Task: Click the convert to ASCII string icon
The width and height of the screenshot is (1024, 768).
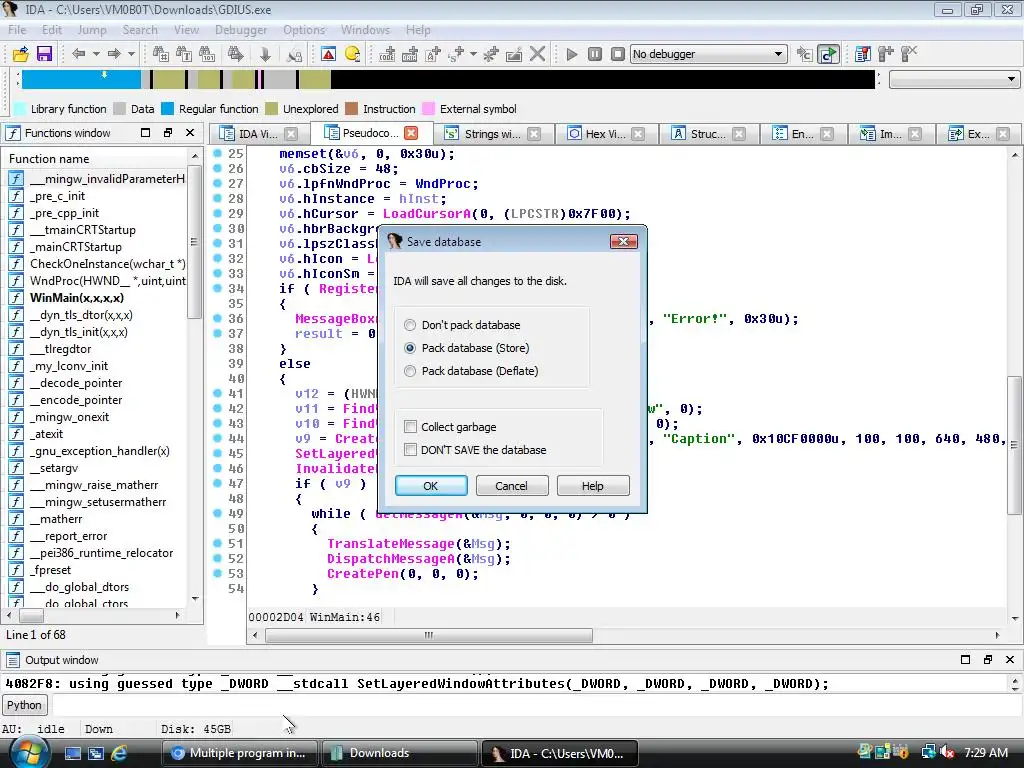Action: tap(433, 54)
